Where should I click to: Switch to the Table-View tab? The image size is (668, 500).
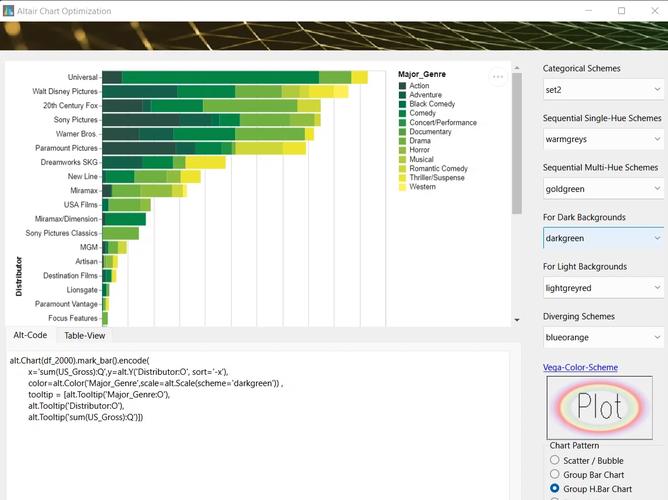(x=84, y=336)
